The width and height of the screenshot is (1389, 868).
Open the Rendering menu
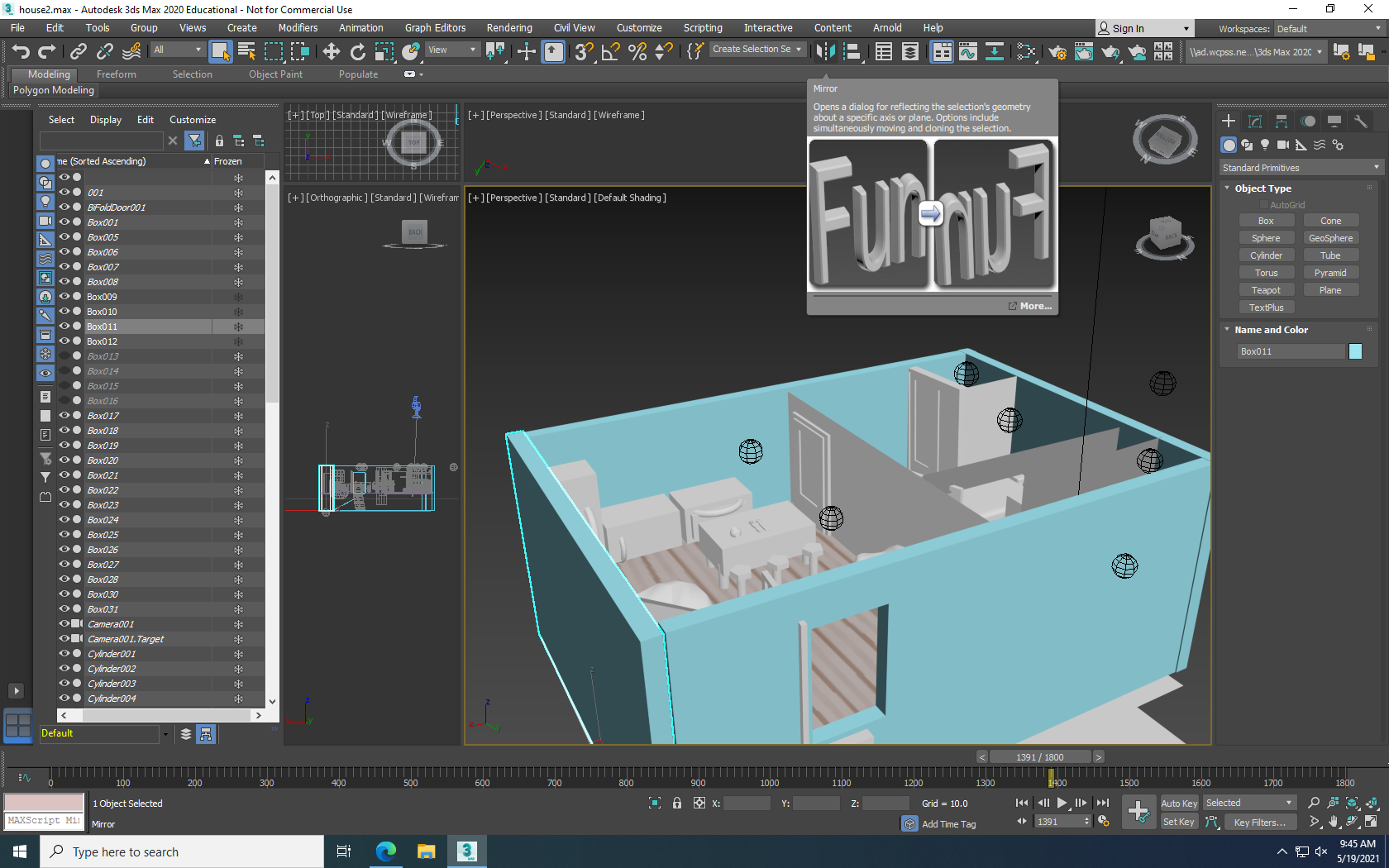[508, 27]
